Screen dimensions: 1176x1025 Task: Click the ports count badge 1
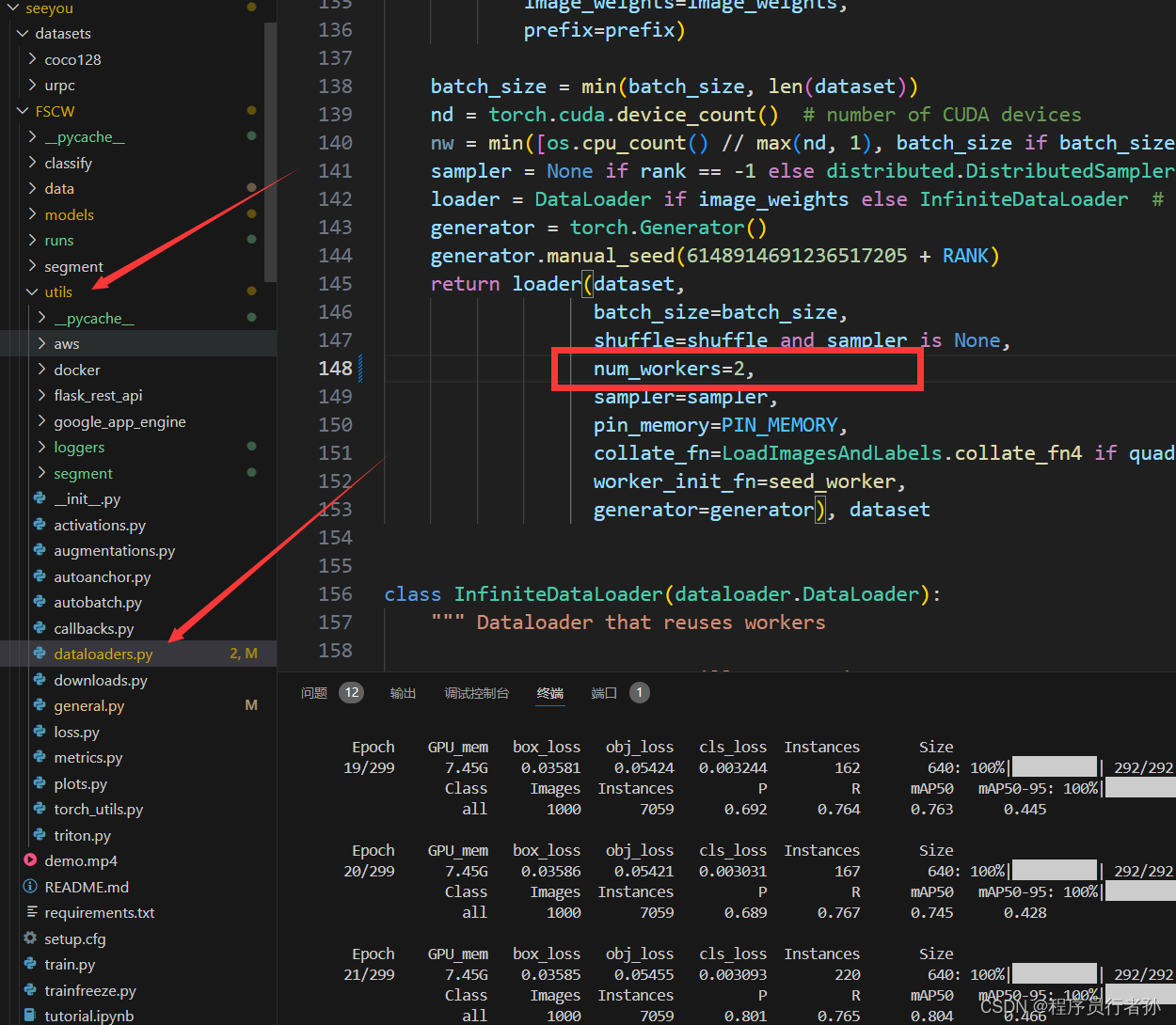coord(640,693)
